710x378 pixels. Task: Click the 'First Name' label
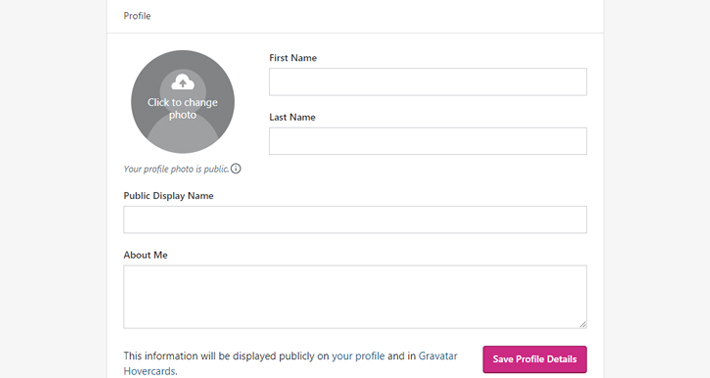click(293, 58)
